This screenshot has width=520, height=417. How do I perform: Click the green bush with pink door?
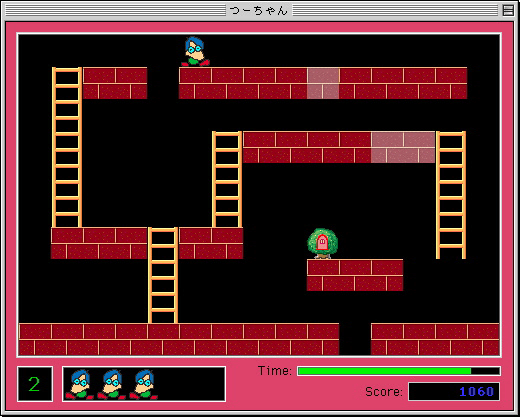(x=322, y=243)
